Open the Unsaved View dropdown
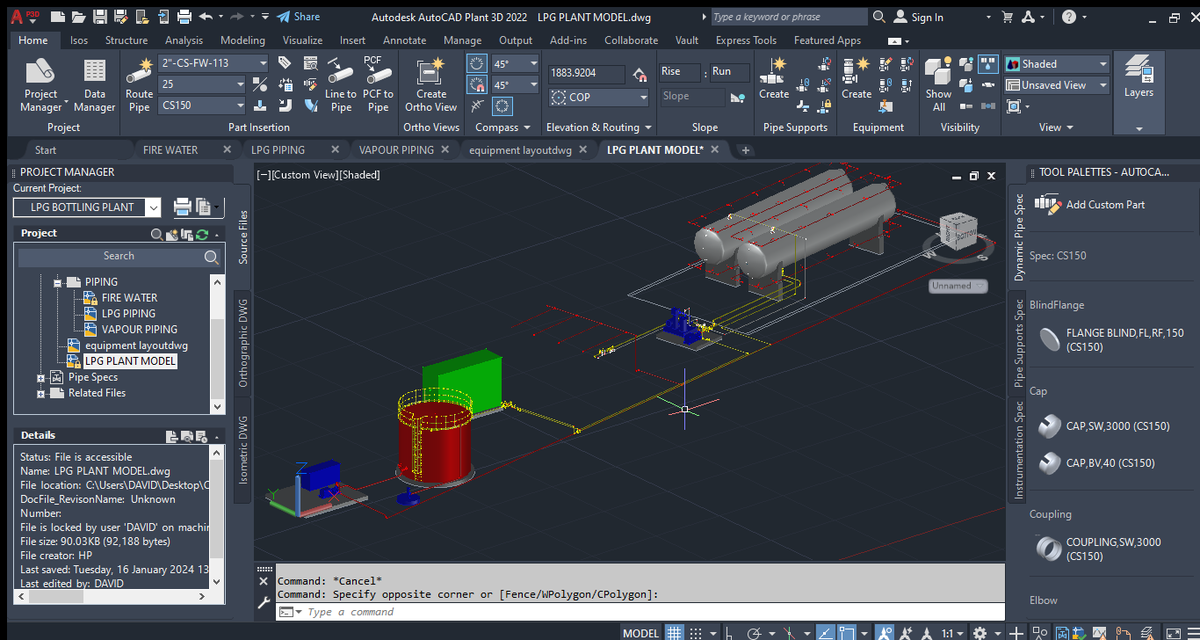The width and height of the screenshot is (1200, 640). pos(1056,85)
